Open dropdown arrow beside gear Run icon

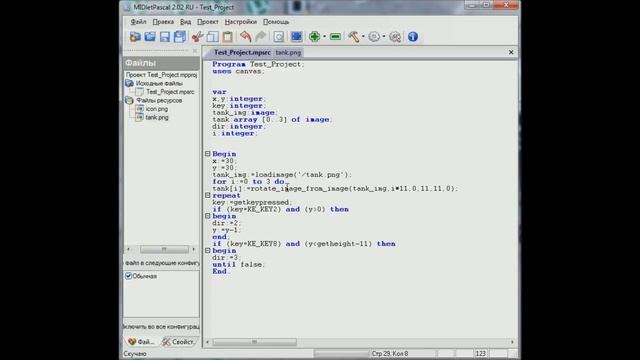pos(384,37)
